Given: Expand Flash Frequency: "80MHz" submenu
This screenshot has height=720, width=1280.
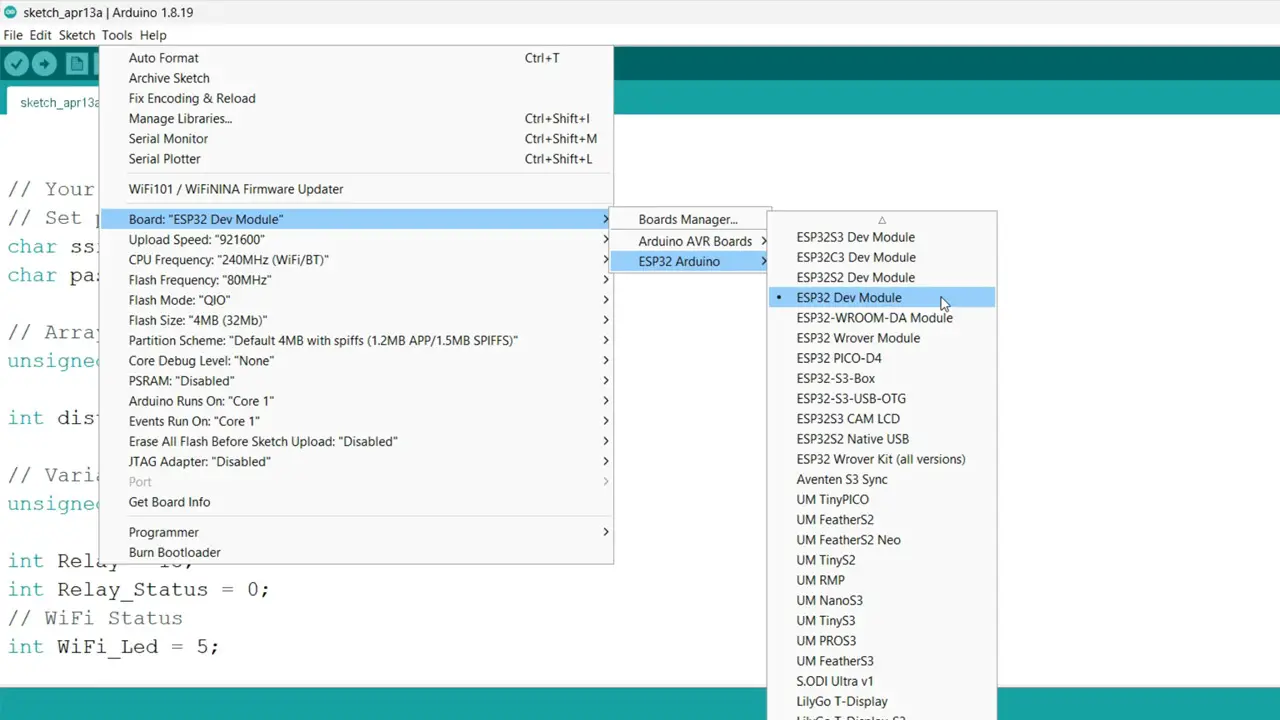Looking at the screenshot, I should click(356, 280).
